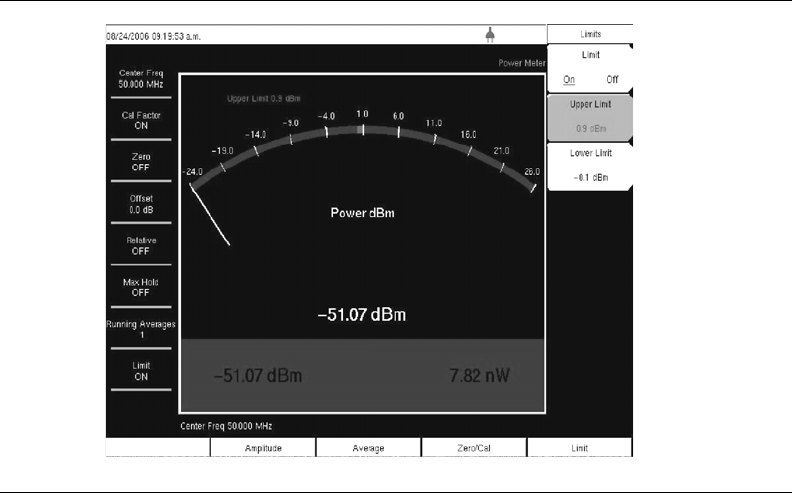Click the 26.0 scale mark
The height and width of the screenshot is (493, 792).
tap(532, 172)
